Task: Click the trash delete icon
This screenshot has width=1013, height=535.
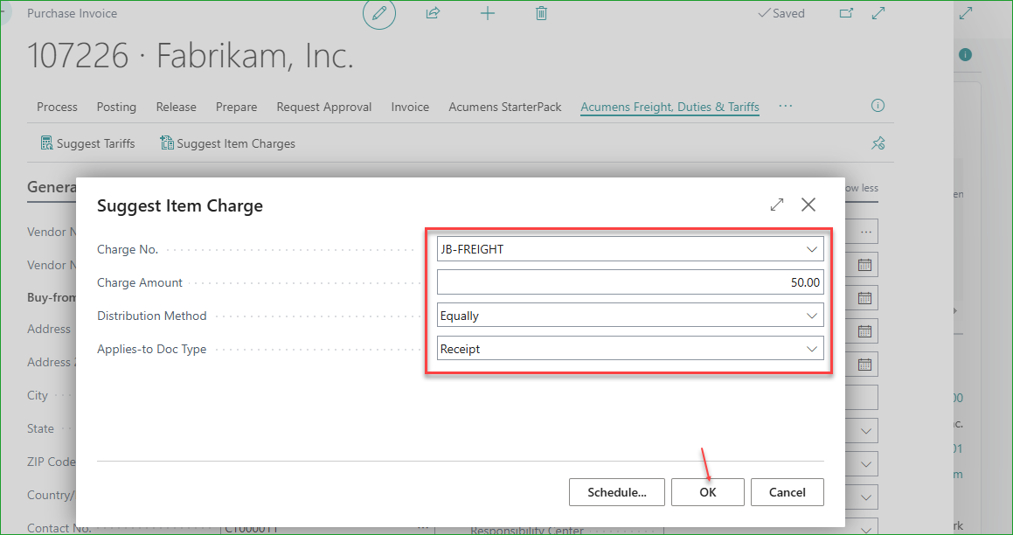Action: pyautogui.click(x=541, y=13)
